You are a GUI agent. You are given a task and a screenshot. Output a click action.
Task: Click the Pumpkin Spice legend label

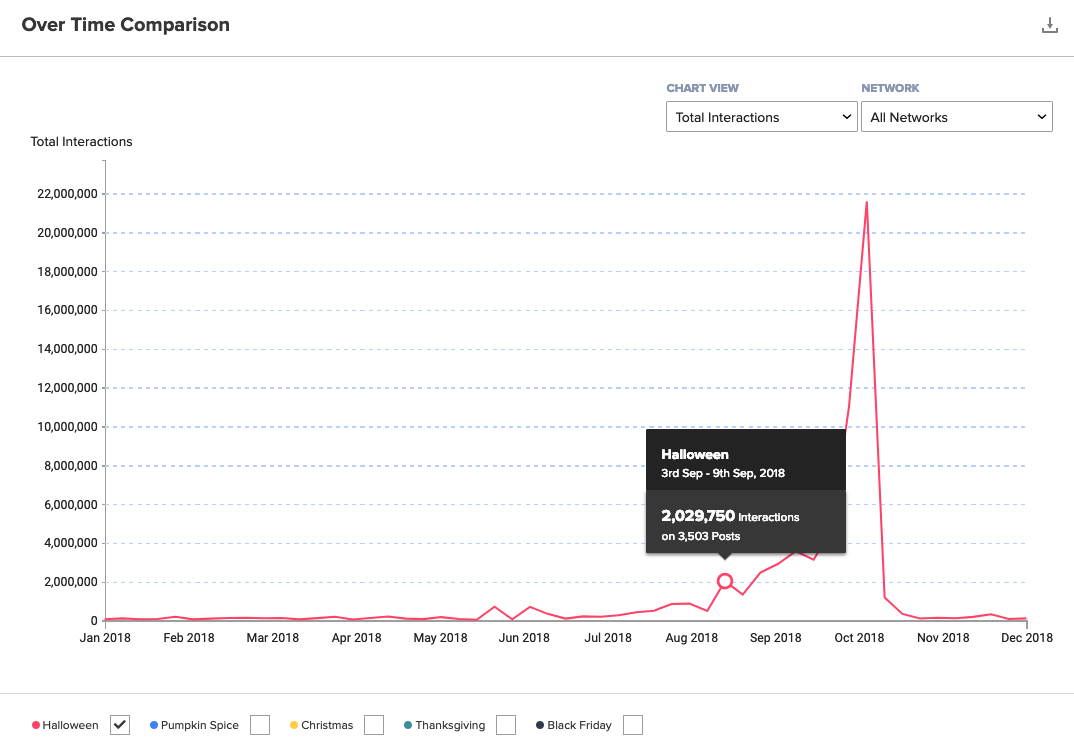[201, 725]
